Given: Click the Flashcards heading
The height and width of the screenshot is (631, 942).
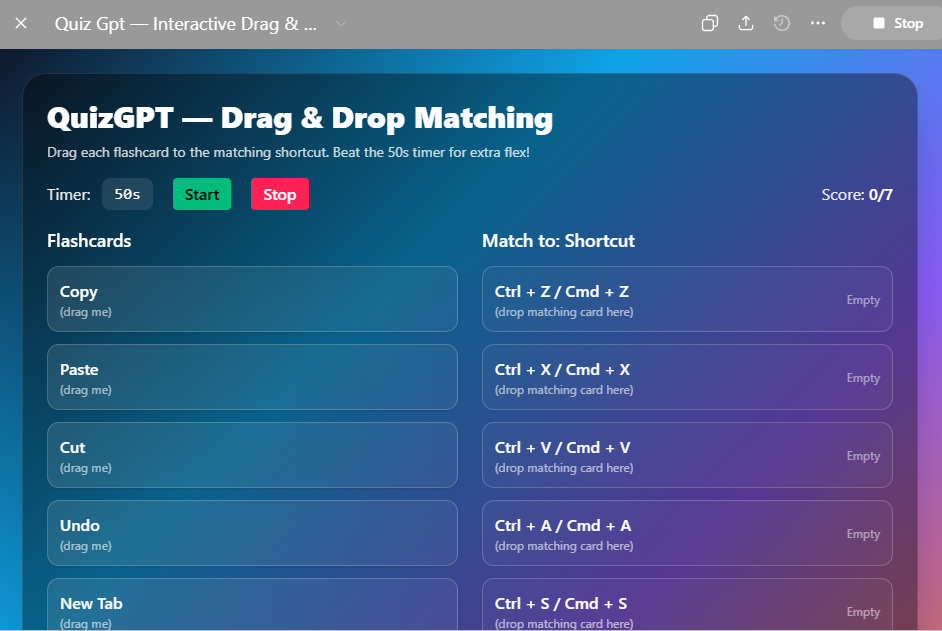Looking at the screenshot, I should click(89, 241).
